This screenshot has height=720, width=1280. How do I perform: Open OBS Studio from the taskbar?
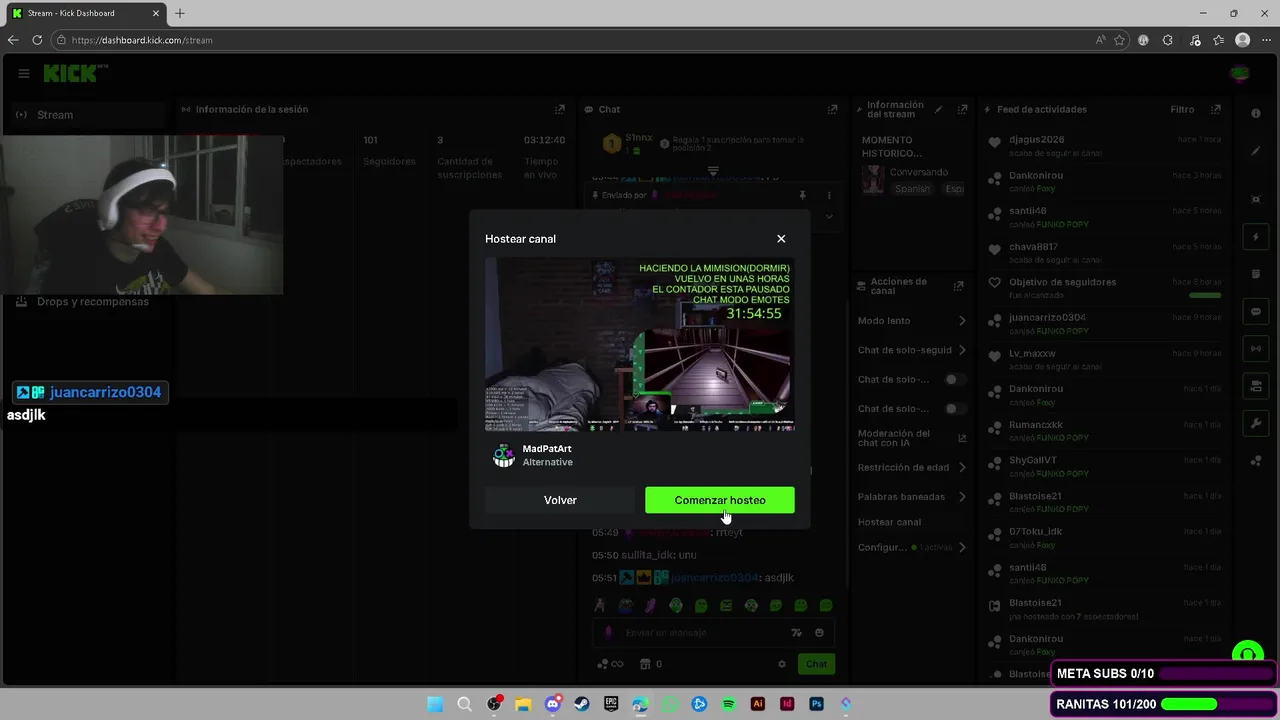(x=494, y=704)
